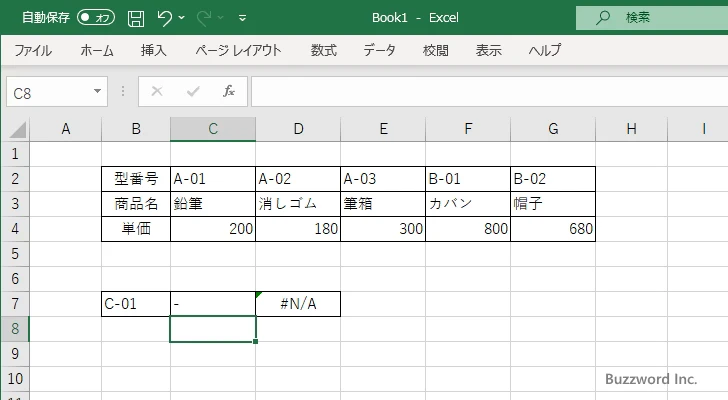
Task: Click the Enter checkmark icon in formula bar
Action: coord(193,91)
